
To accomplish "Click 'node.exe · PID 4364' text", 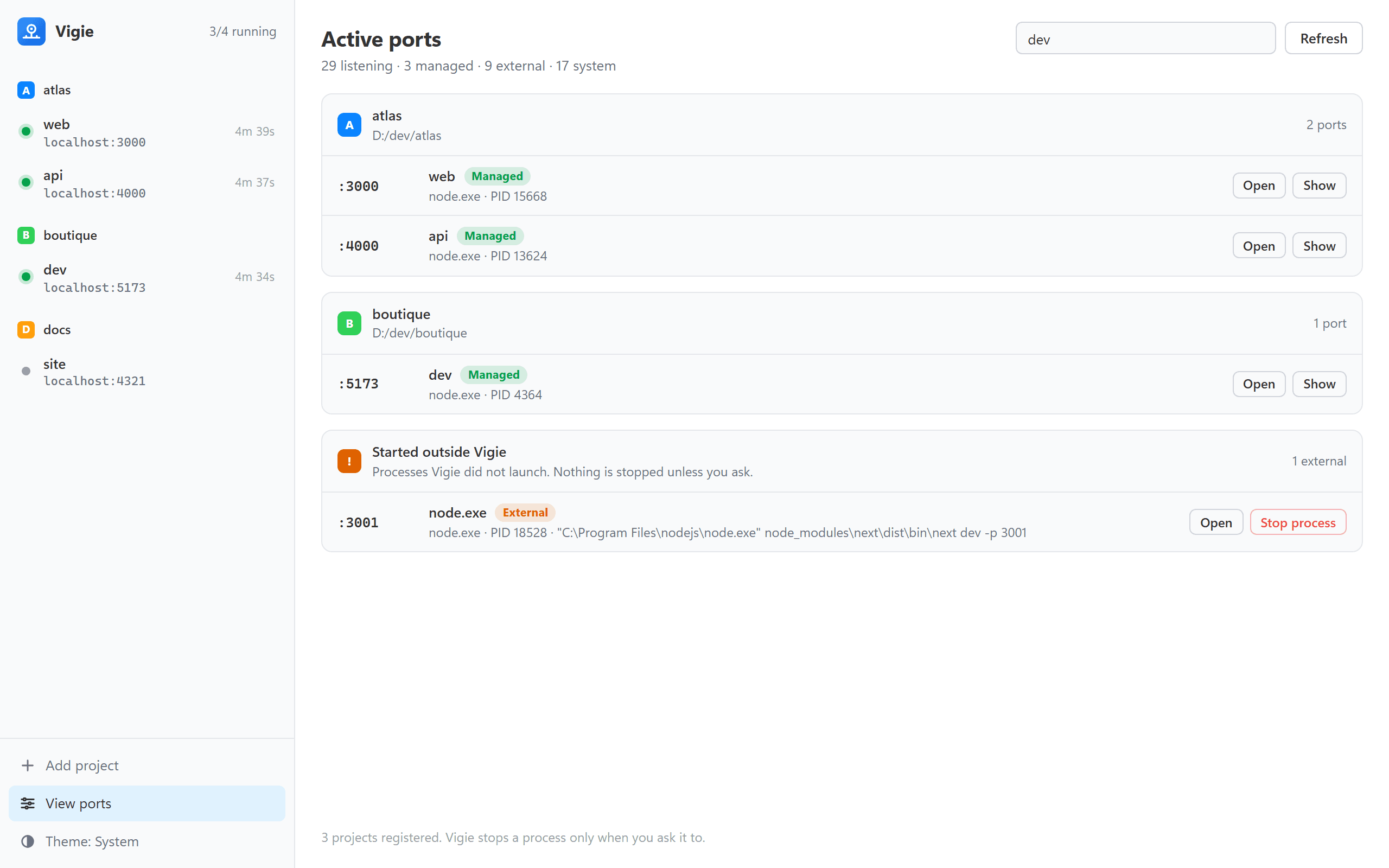I will (485, 395).
